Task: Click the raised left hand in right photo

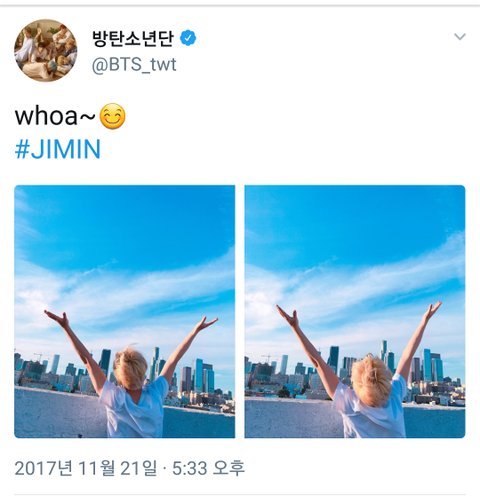Action: [289, 317]
